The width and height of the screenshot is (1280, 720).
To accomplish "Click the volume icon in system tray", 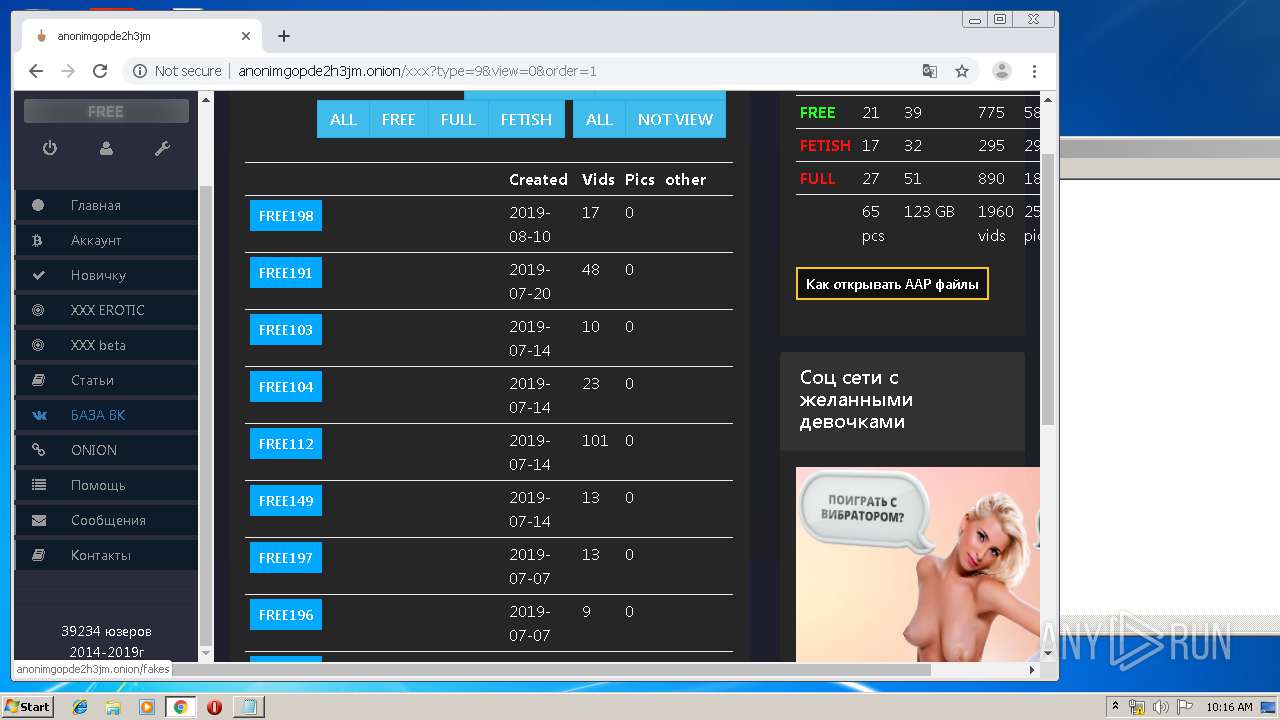I will 1161,707.
